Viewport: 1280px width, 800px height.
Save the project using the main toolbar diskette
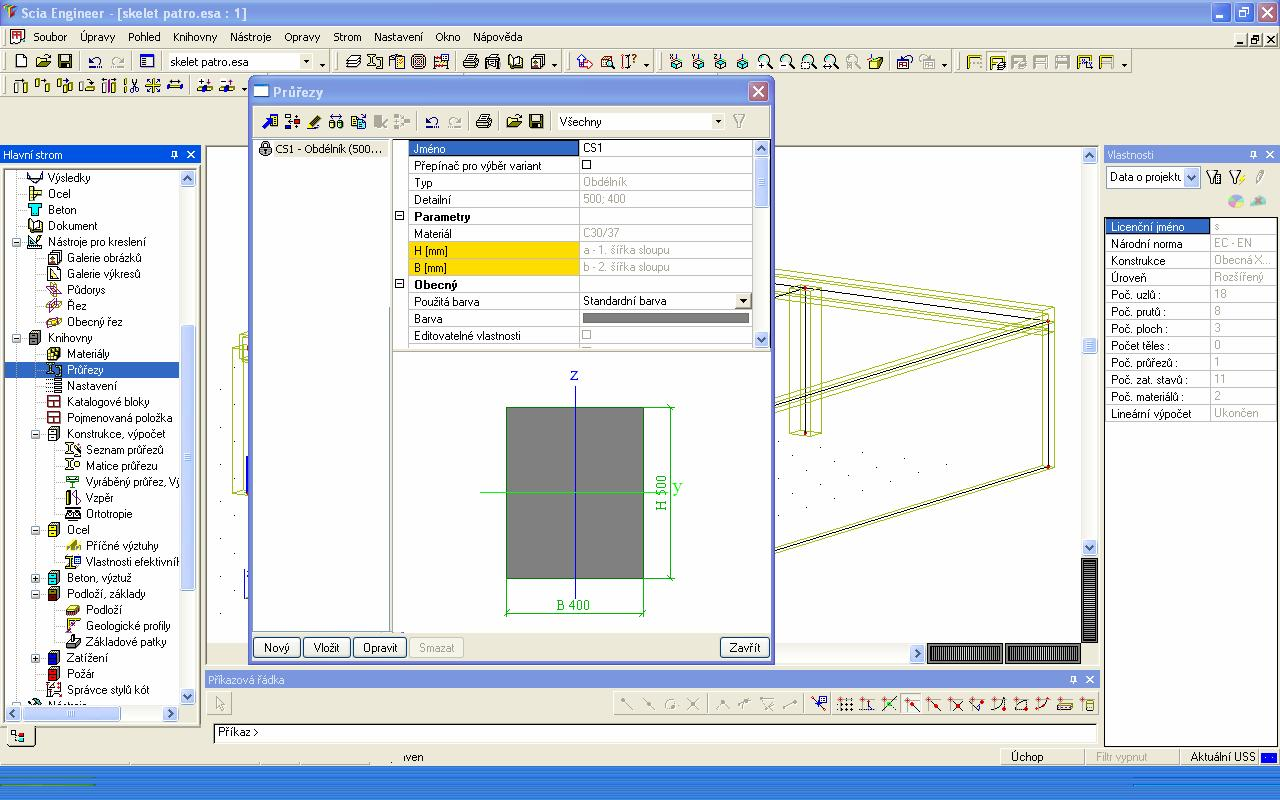(65, 62)
